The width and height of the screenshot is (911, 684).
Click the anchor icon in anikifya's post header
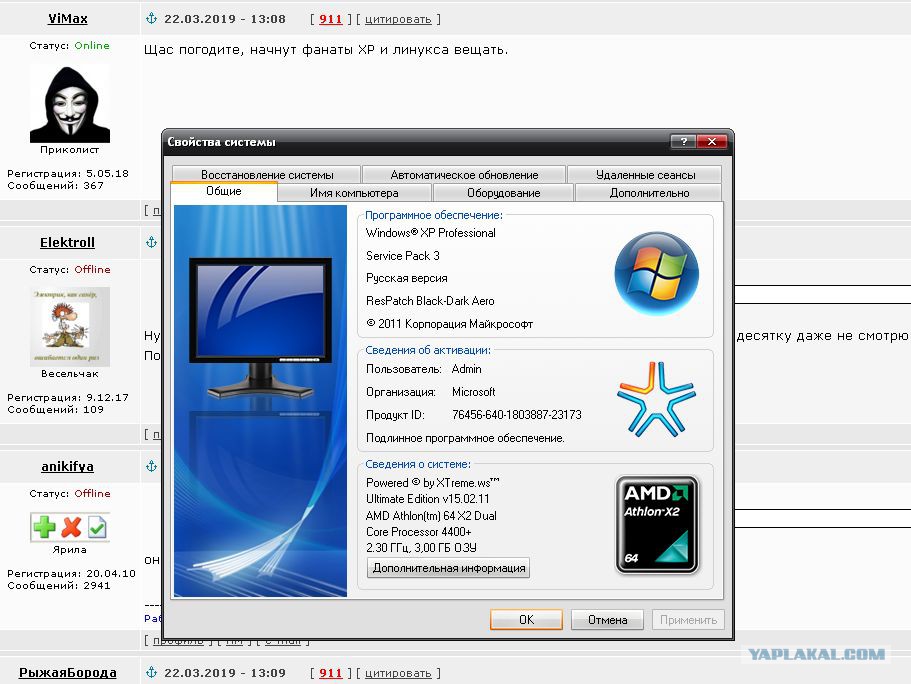click(x=151, y=466)
